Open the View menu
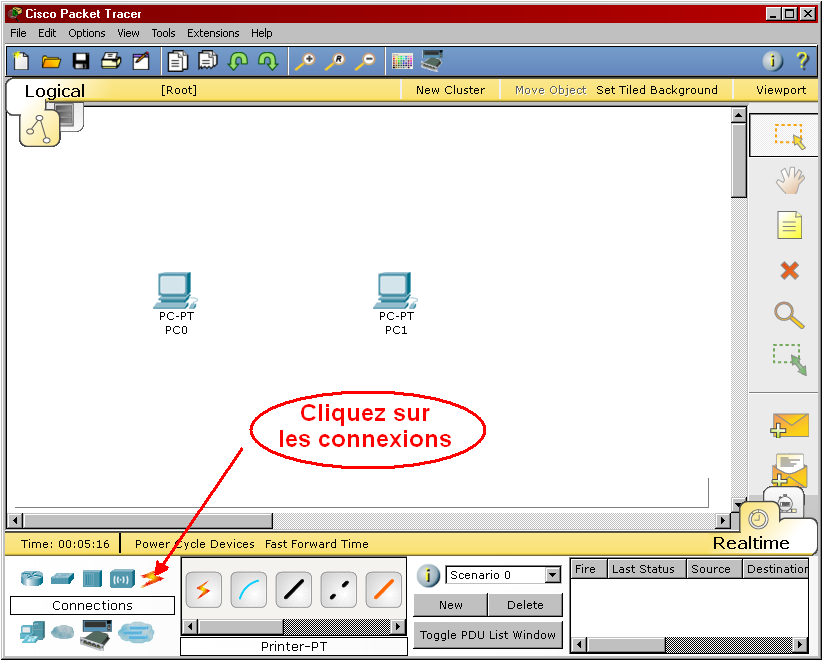Viewport: 824px width, 662px height. tap(128, 33)
